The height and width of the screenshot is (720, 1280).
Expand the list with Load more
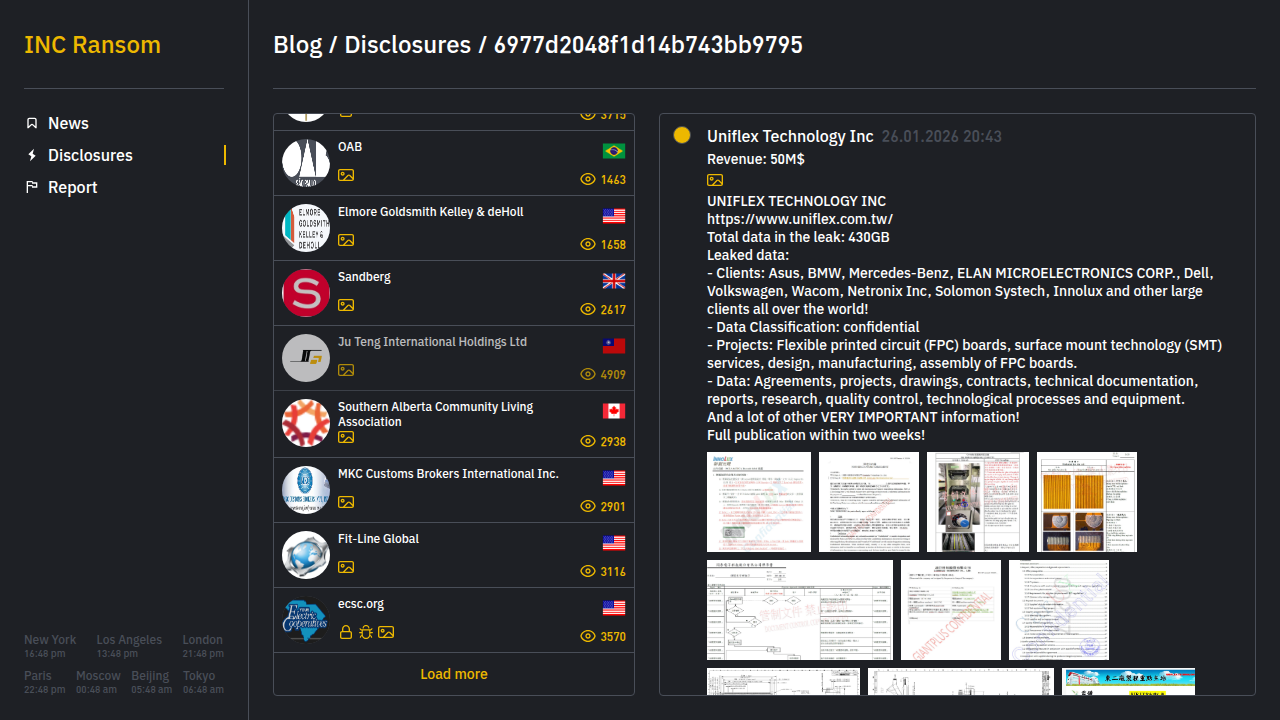point(454,674)
